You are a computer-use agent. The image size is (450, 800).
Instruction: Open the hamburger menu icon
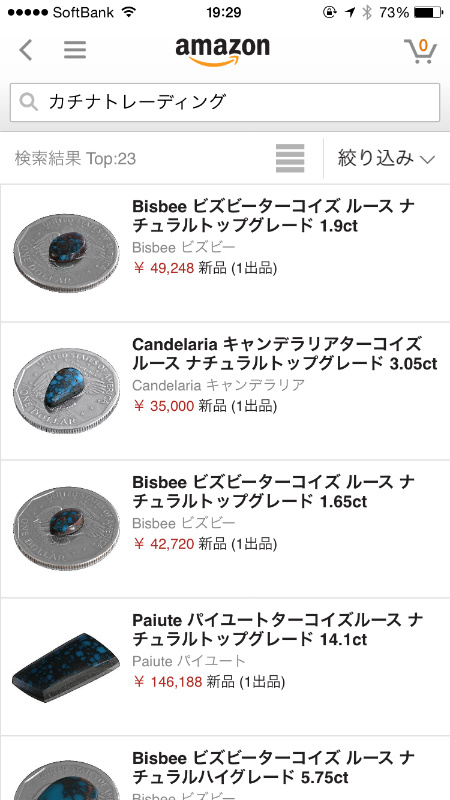[75, 50]
